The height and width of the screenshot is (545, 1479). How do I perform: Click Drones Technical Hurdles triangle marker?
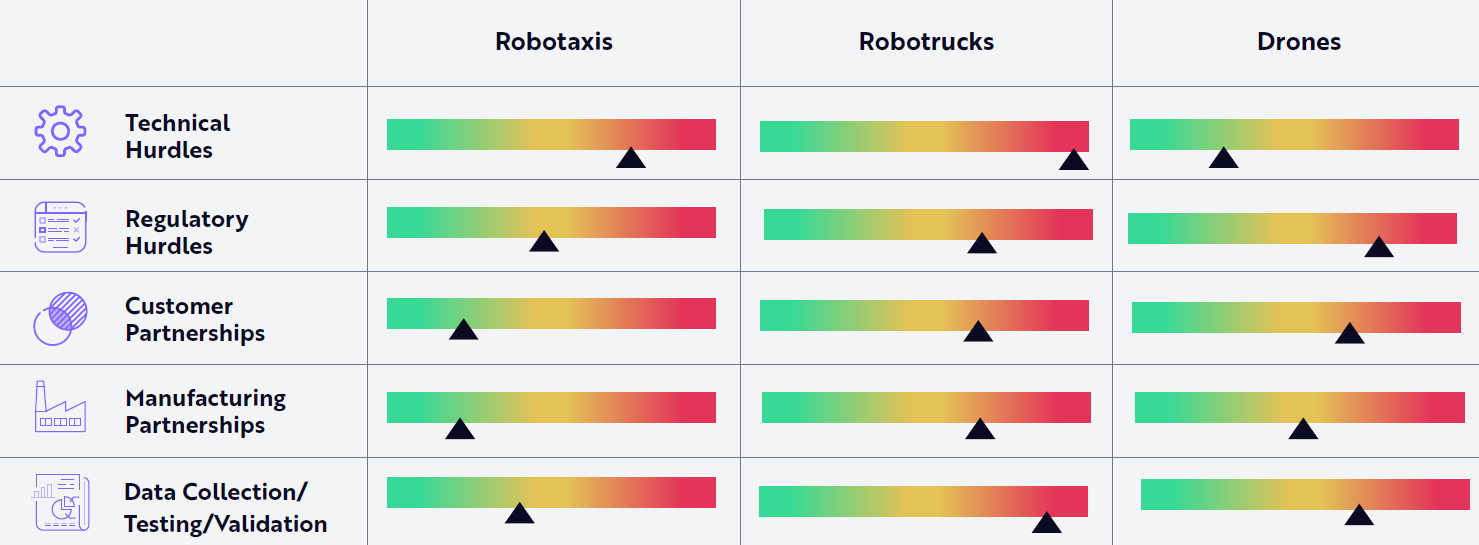1223,158
